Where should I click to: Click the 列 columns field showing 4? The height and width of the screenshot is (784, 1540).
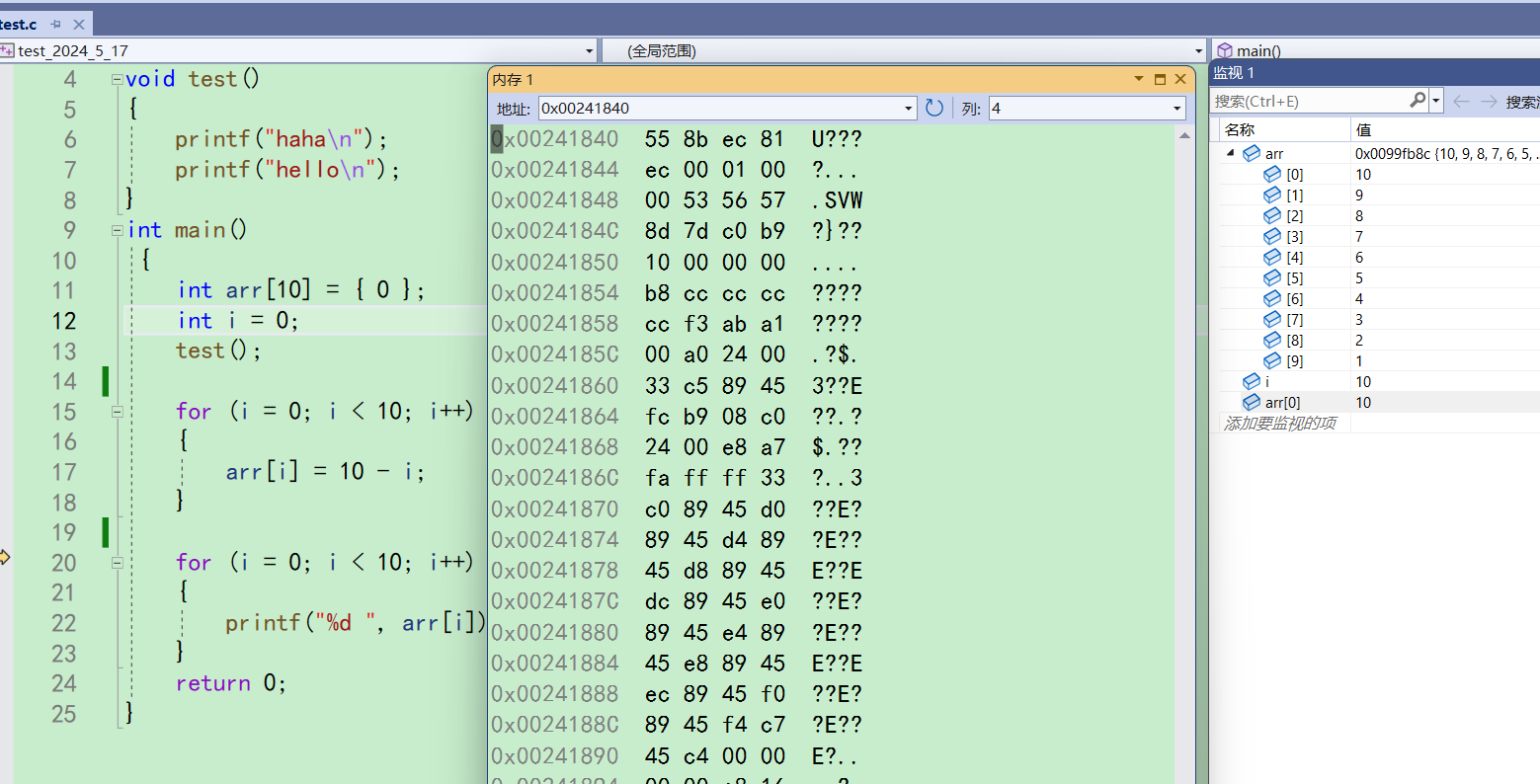[x=1079, y=109]
